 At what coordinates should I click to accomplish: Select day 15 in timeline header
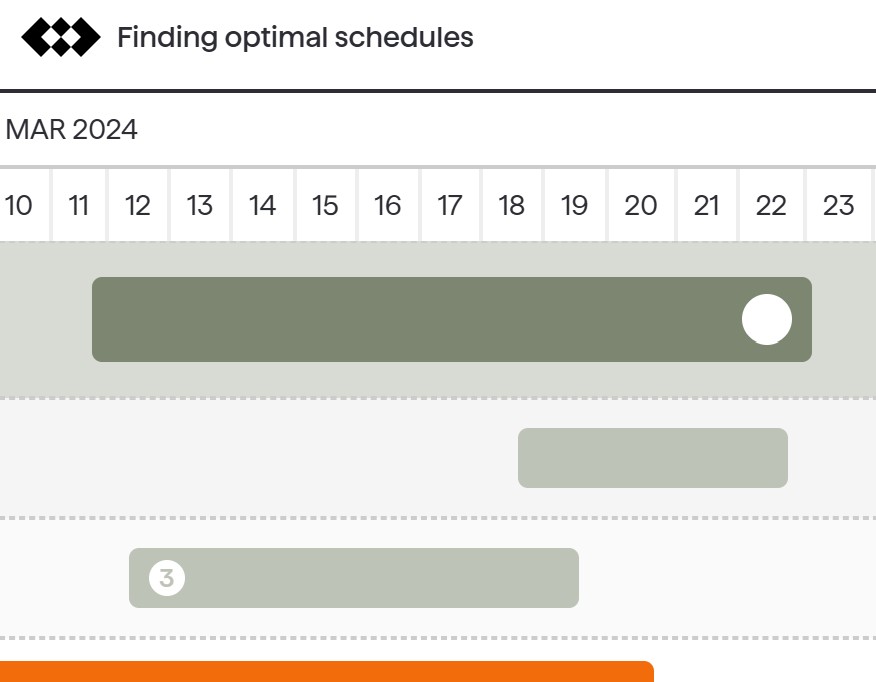pos(325,205)
